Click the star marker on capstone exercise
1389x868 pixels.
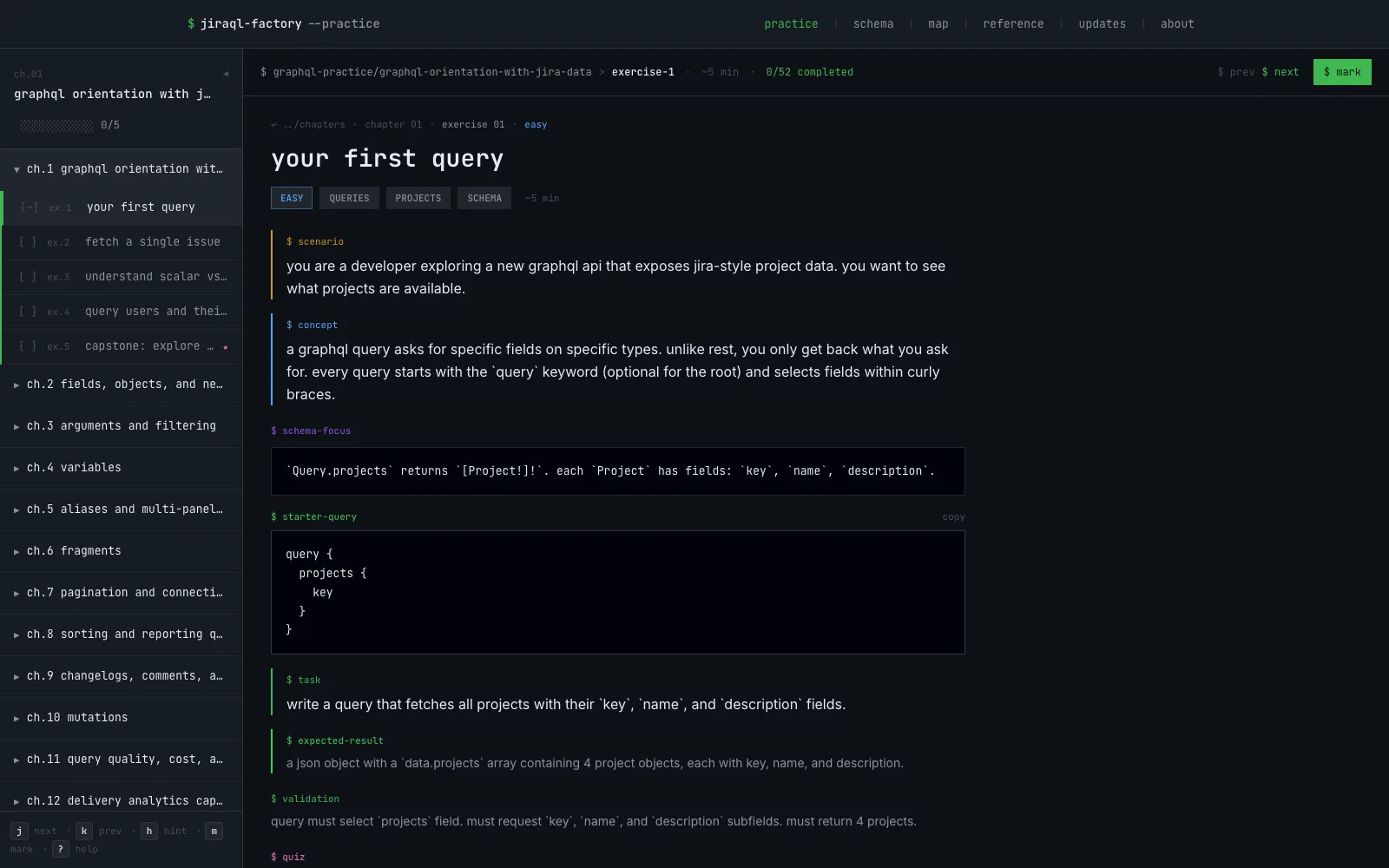[x=226, y=346]
